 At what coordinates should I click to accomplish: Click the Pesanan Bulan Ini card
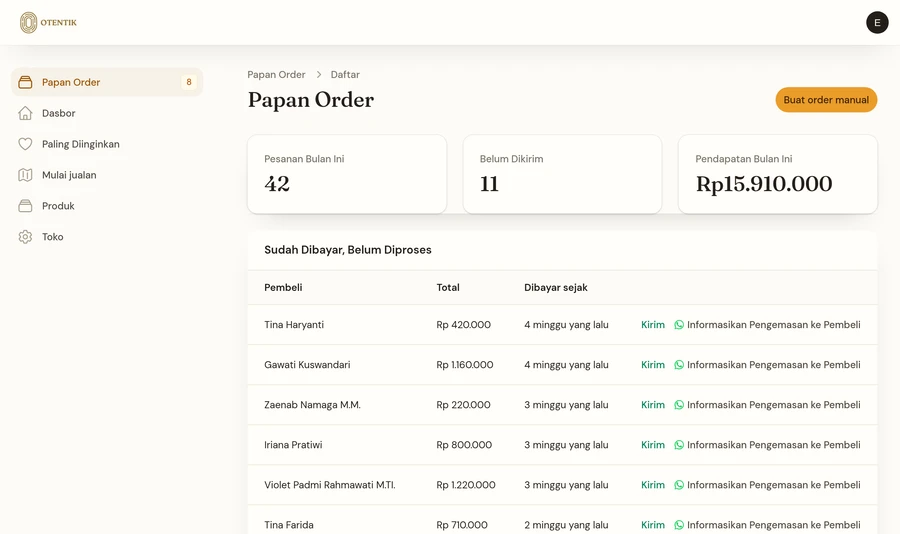point(347,174)
